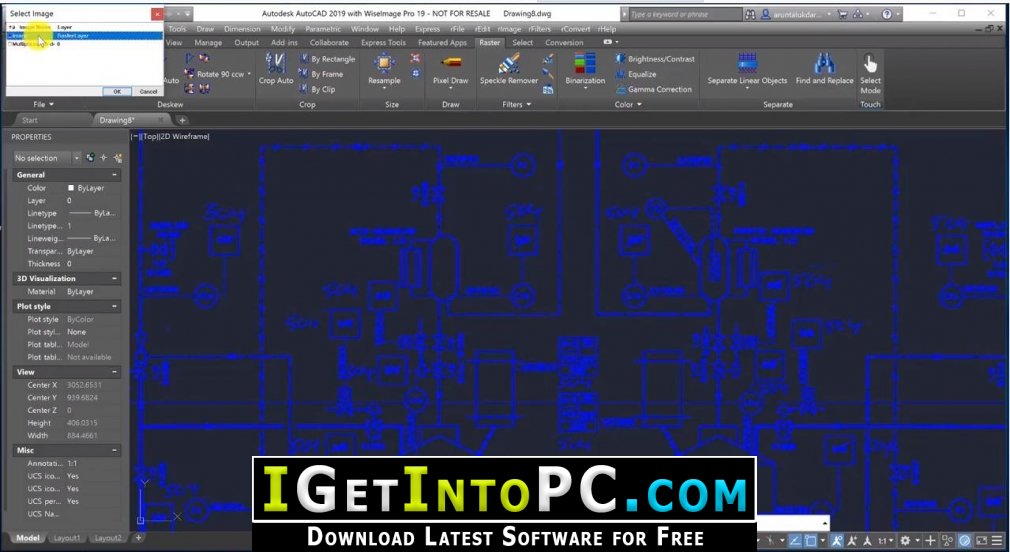The width and height of the screenshot is (1010, 552).
Task: Click the blue icon below the red Size icon
Action: tap(415, 74)
